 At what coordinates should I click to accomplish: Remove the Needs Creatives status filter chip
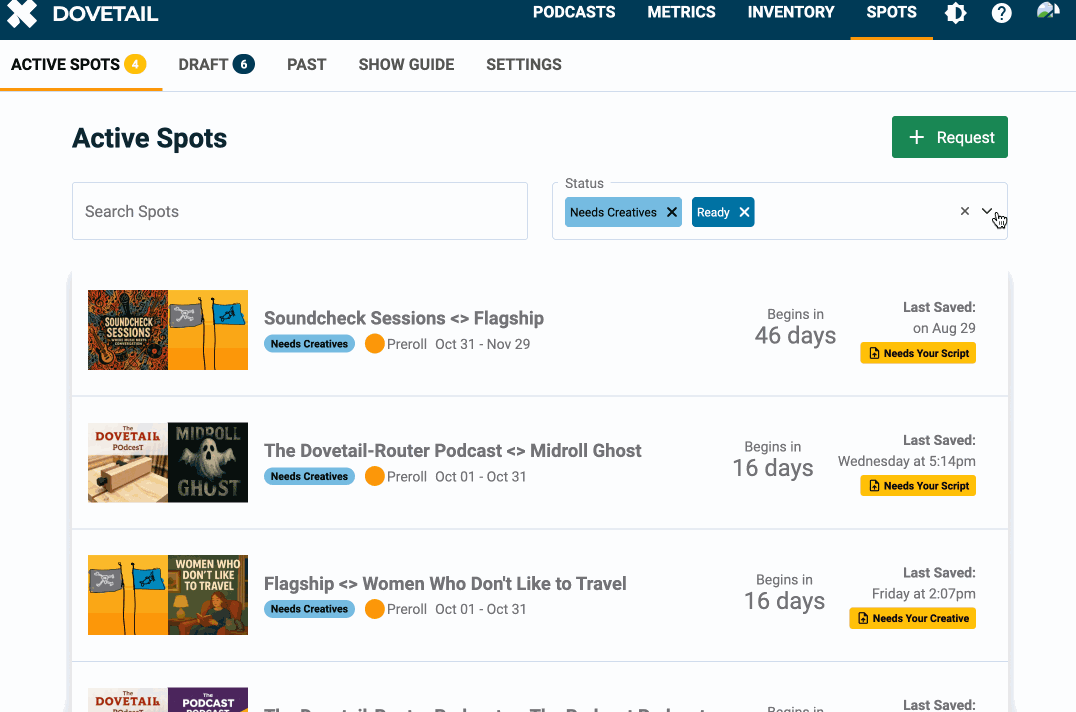[x=672, y=212]
